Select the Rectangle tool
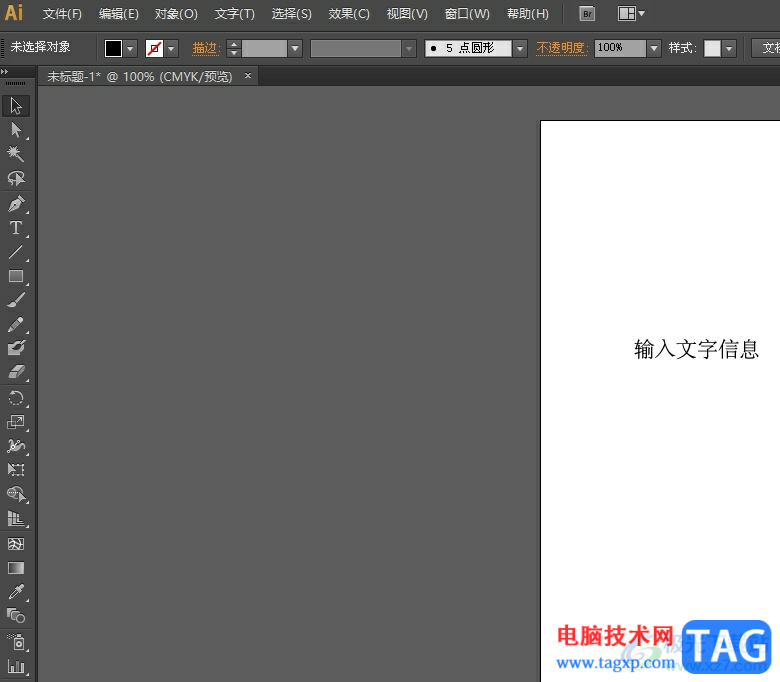 [16, 276]
